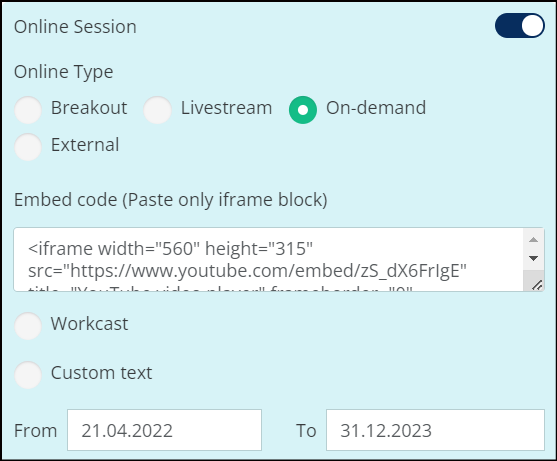Click the Online Type heading
Image resolution: width=557 pixels, height=461 pixels.
pyautogui.click(x=64, y=72)
